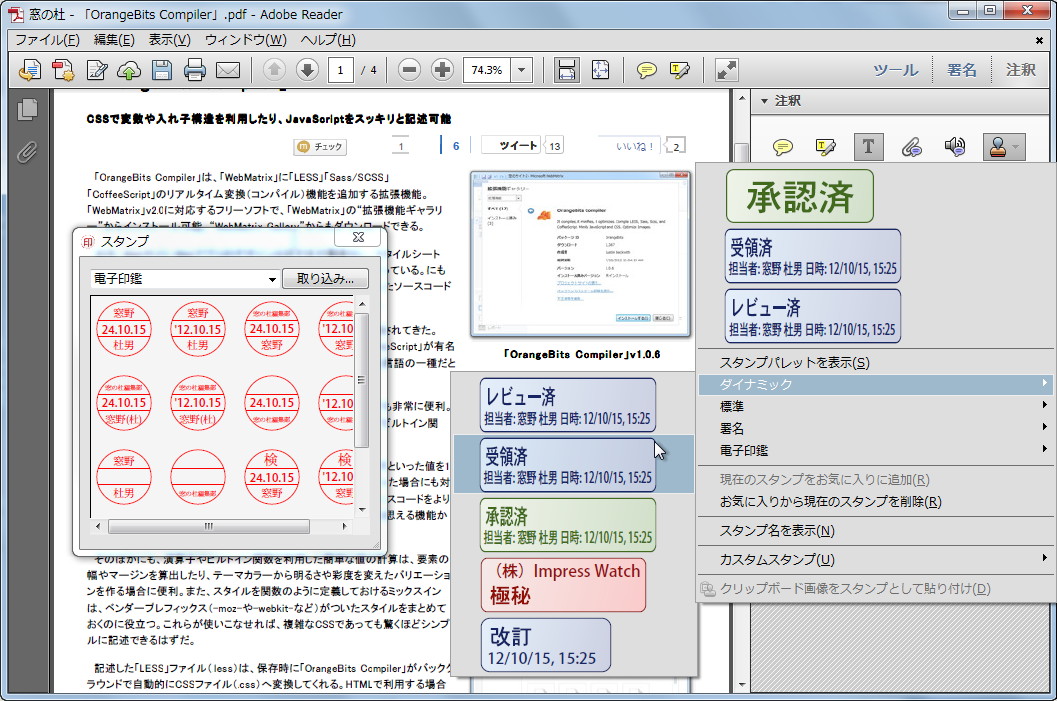Open the 署名 pane
This screenshot has width=1057, height=701.
[x=961, y=70]
